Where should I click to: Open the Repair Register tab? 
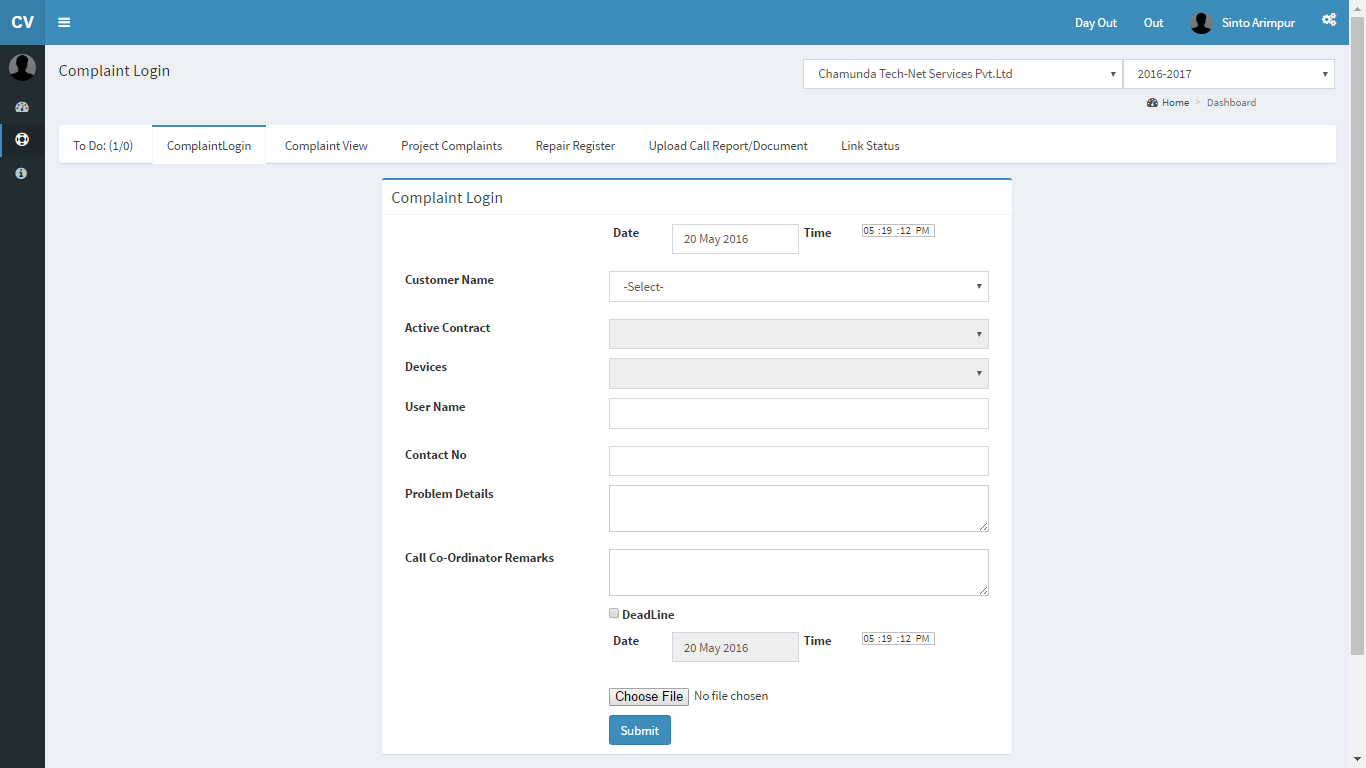click(x=575, y=146)
